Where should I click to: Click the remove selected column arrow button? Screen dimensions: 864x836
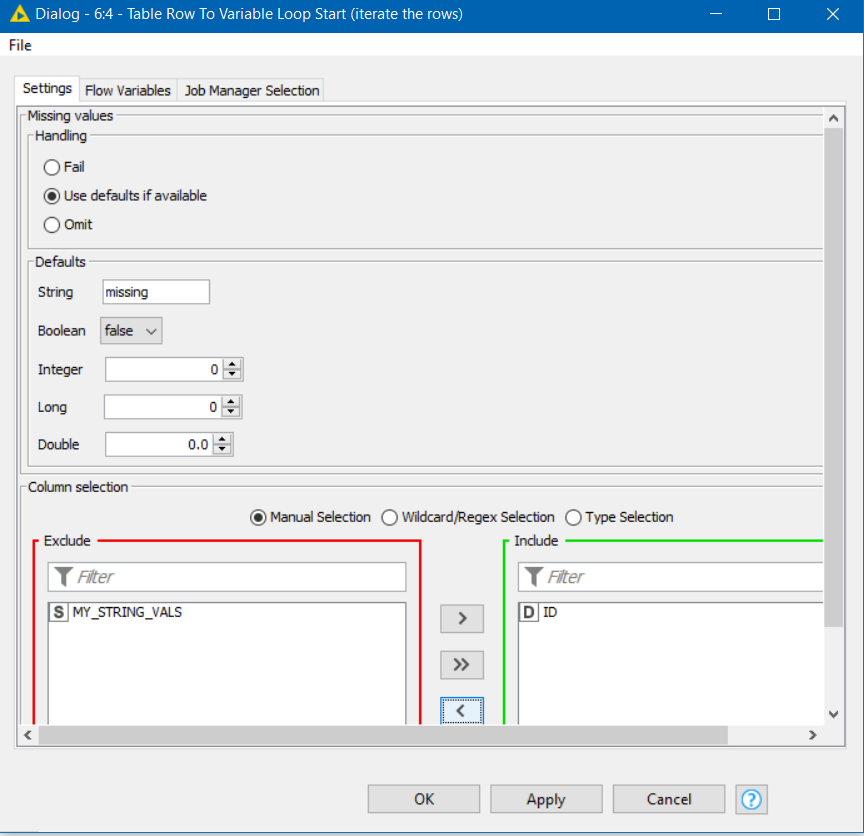click(x=462, y=710)
